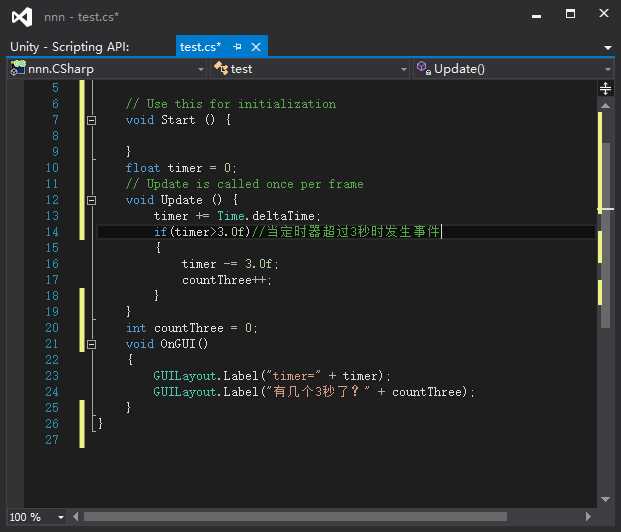Click the test class icon
The image size is (621, 532).
pos(221,68)
